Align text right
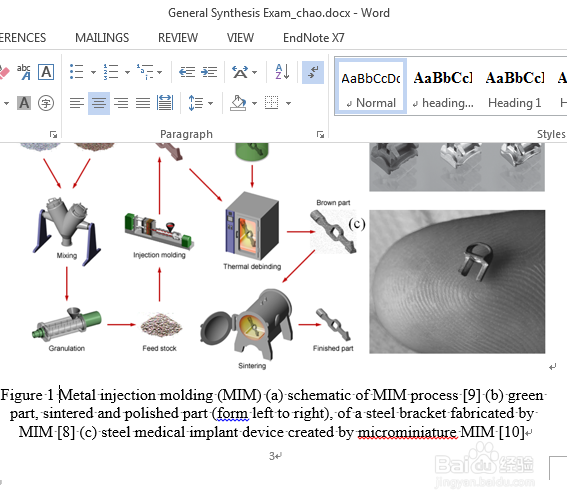567x502 pixels. (x=121, y=103)
